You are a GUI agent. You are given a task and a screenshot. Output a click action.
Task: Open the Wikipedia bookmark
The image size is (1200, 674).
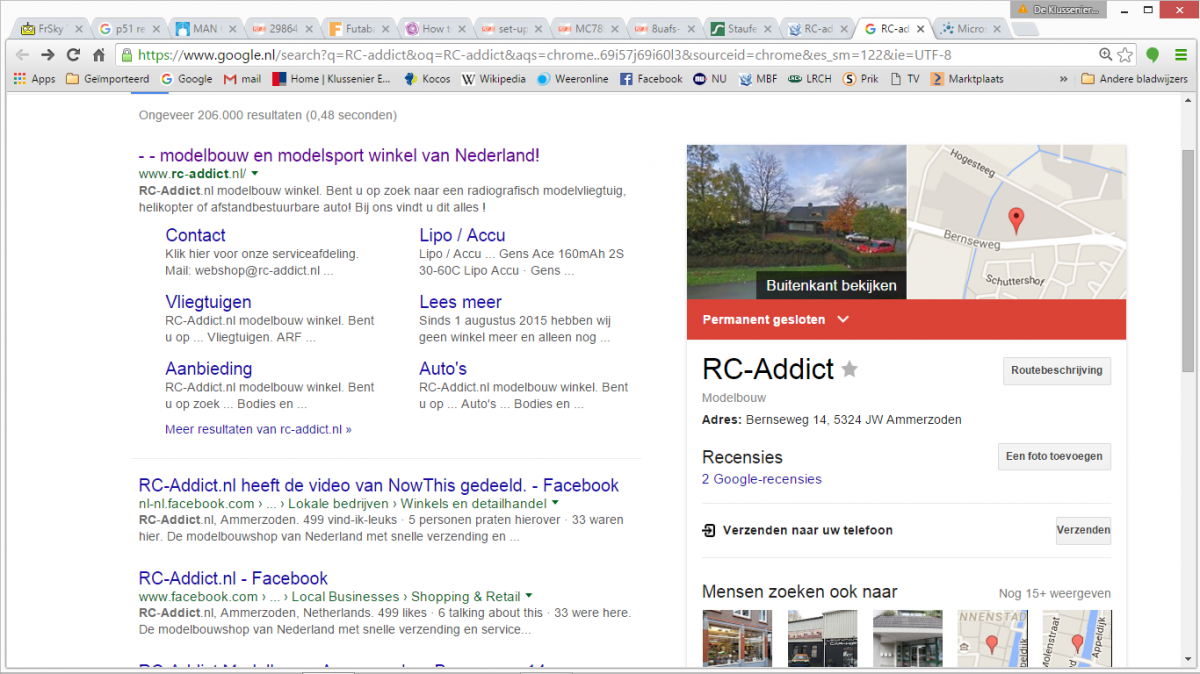(x=493, y=79)
